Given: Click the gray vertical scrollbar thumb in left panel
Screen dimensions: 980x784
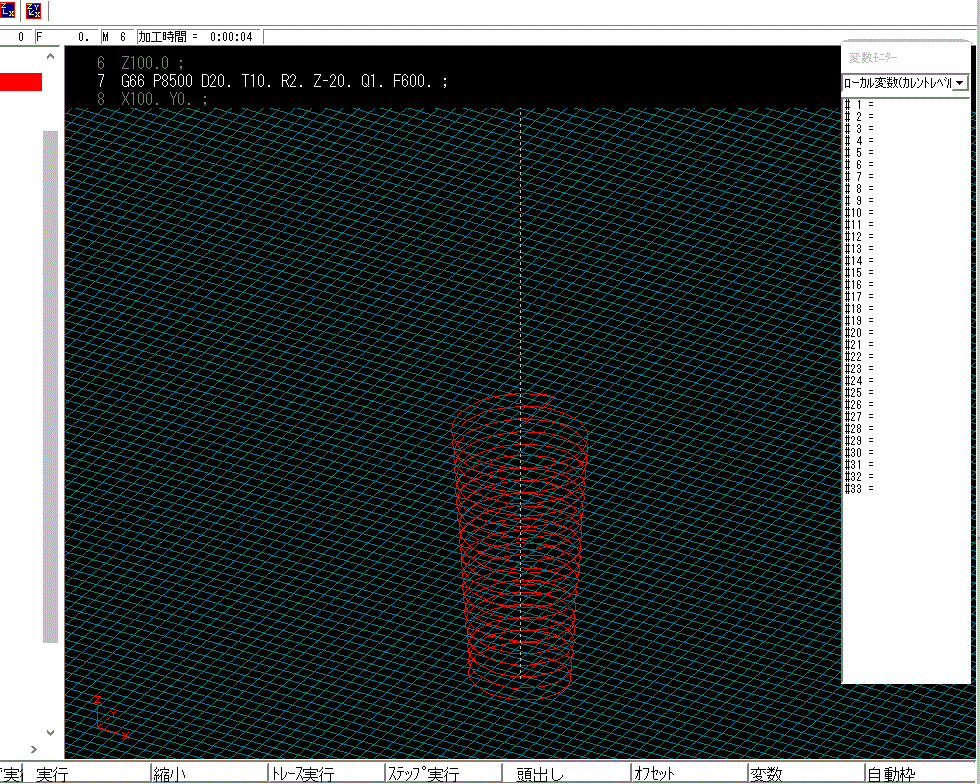Looking at the screenshot, I should (x=51, y=386).
